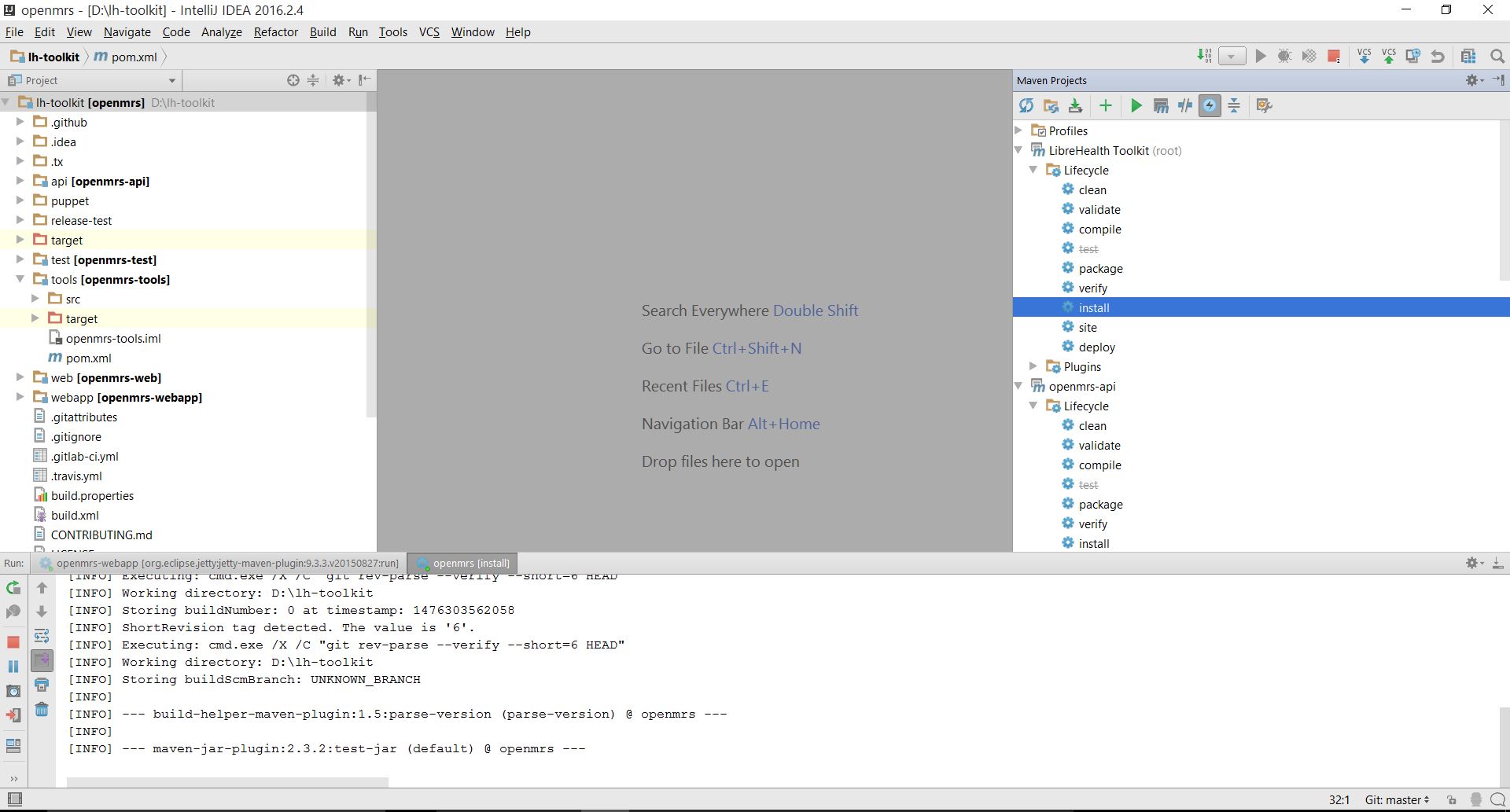The width and height of the screenshot is (1510, 812).
Task: Pause the output in the Run panel
Action: [13, 667]
